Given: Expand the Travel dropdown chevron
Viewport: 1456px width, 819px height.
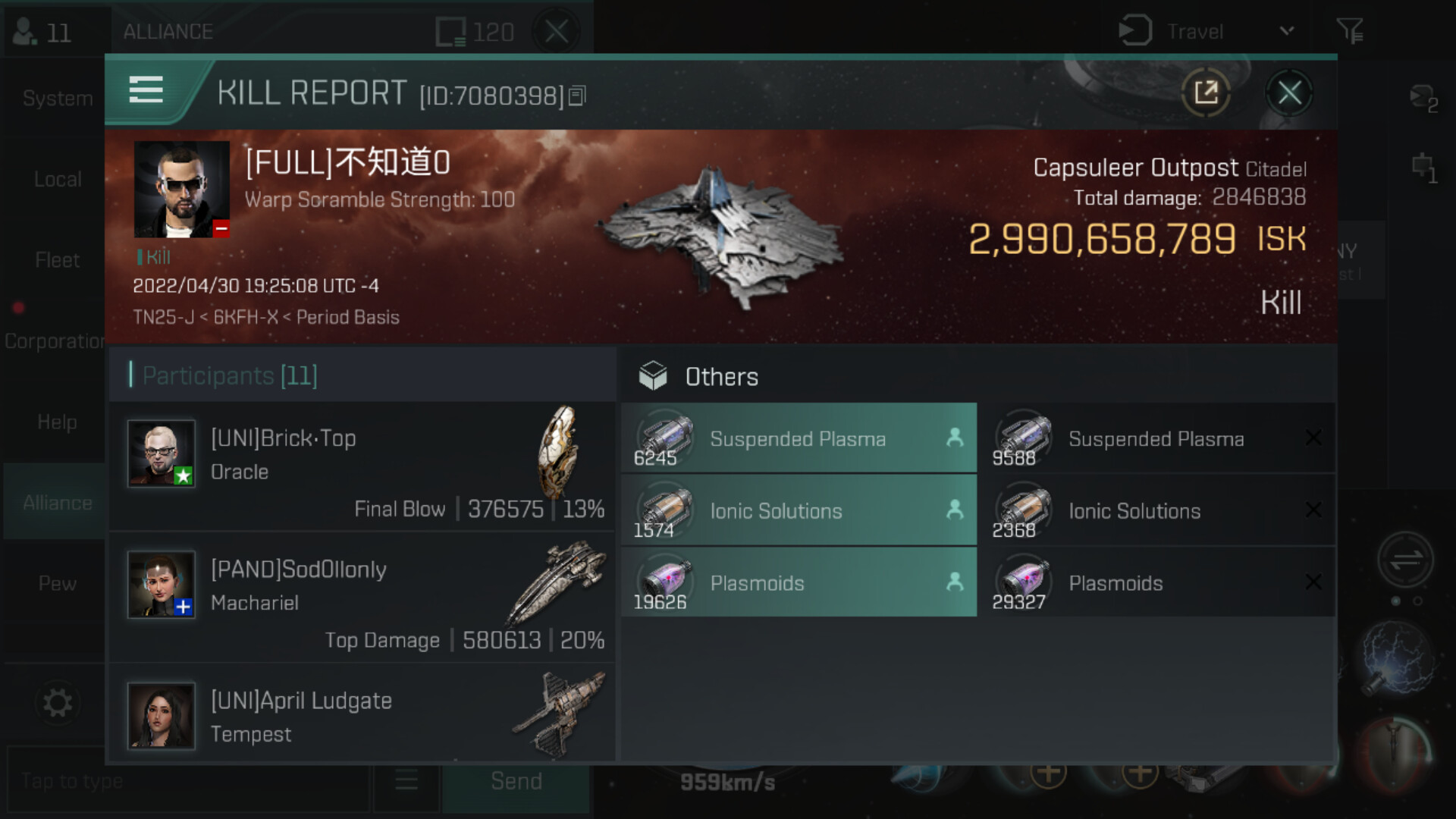Looking at the screenshot, I should tap(1286, 31).
